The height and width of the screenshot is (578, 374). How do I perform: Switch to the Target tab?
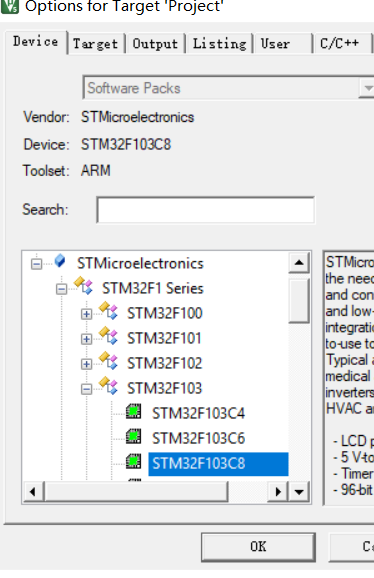pyautogui.click(x=95, y=44)
